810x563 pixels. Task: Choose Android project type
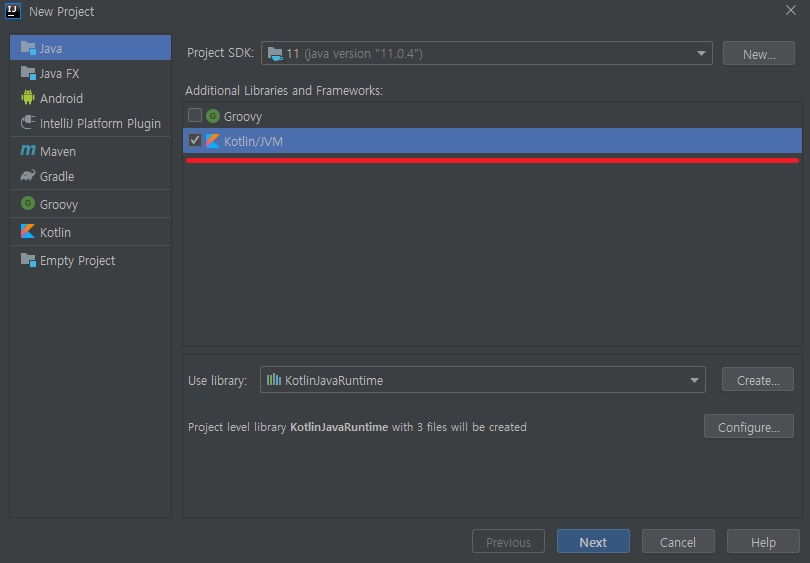point(90,98)
